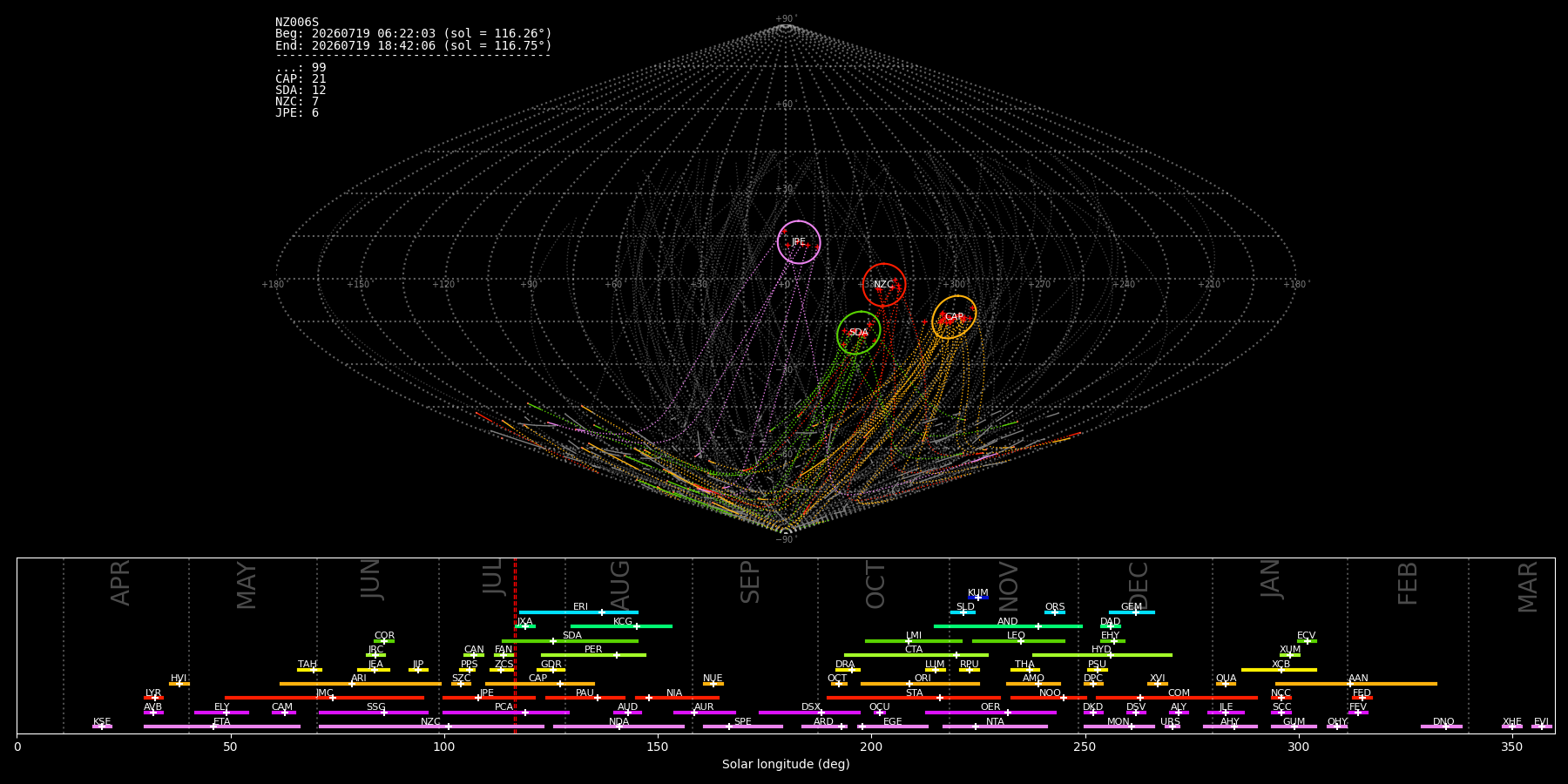Click the KCG shower activity bar
The width and height of the screenshot is (1568, 784).
(x=621, y=626)
